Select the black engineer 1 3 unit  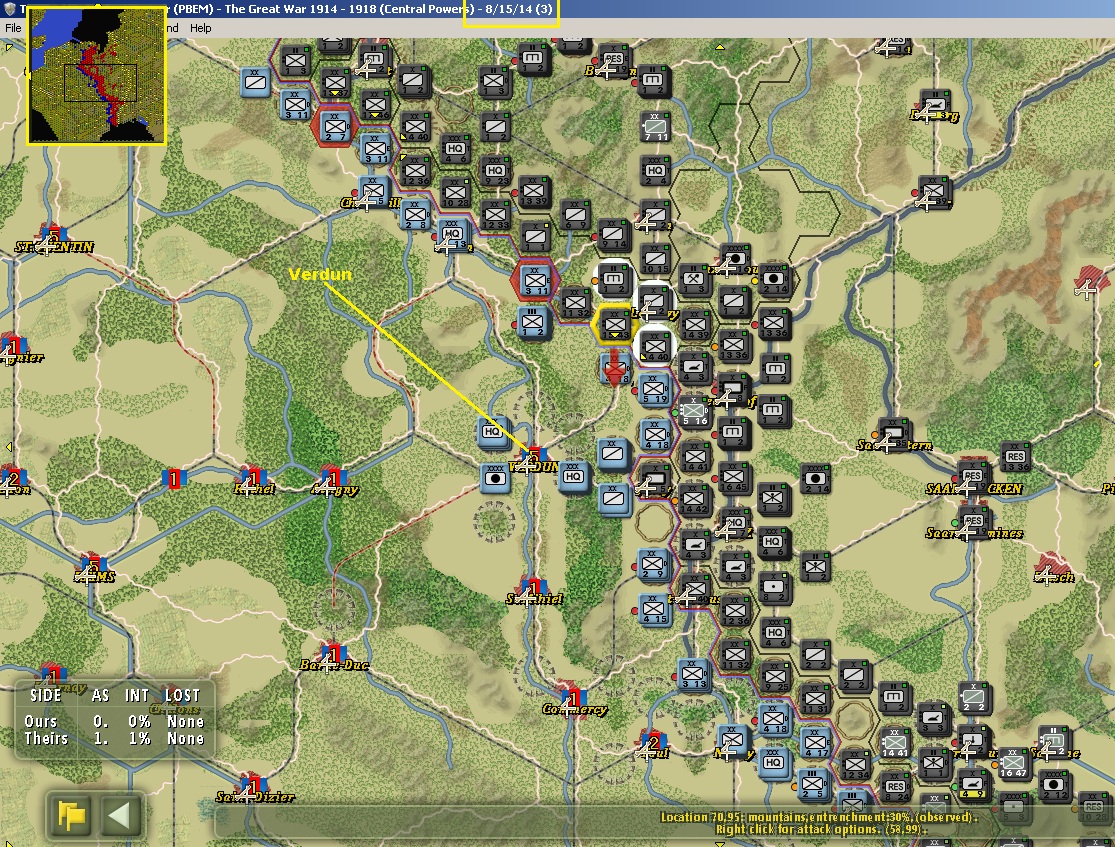694,279
